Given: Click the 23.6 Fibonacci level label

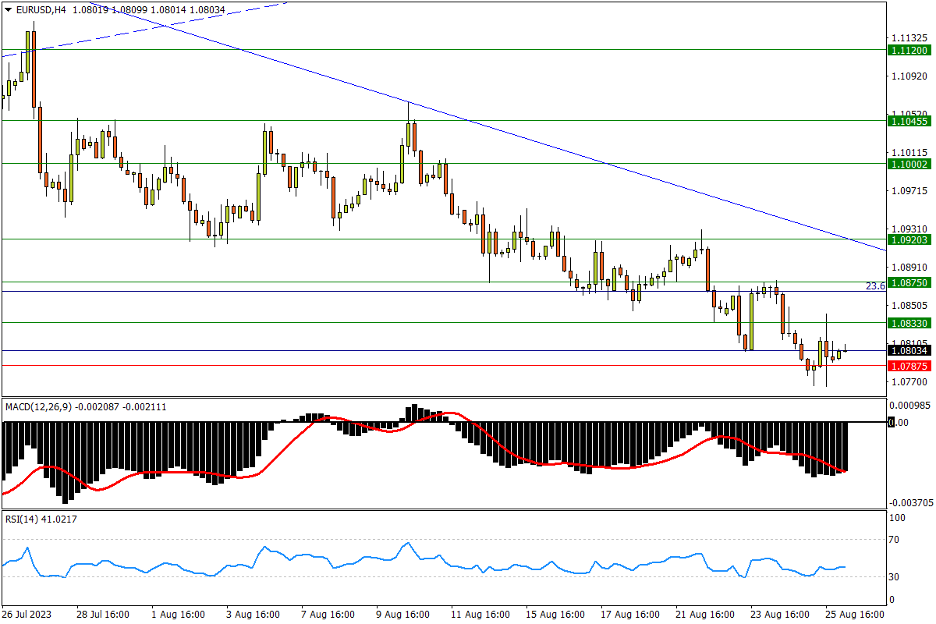Looking at the screenshot, I should [874, 286].
